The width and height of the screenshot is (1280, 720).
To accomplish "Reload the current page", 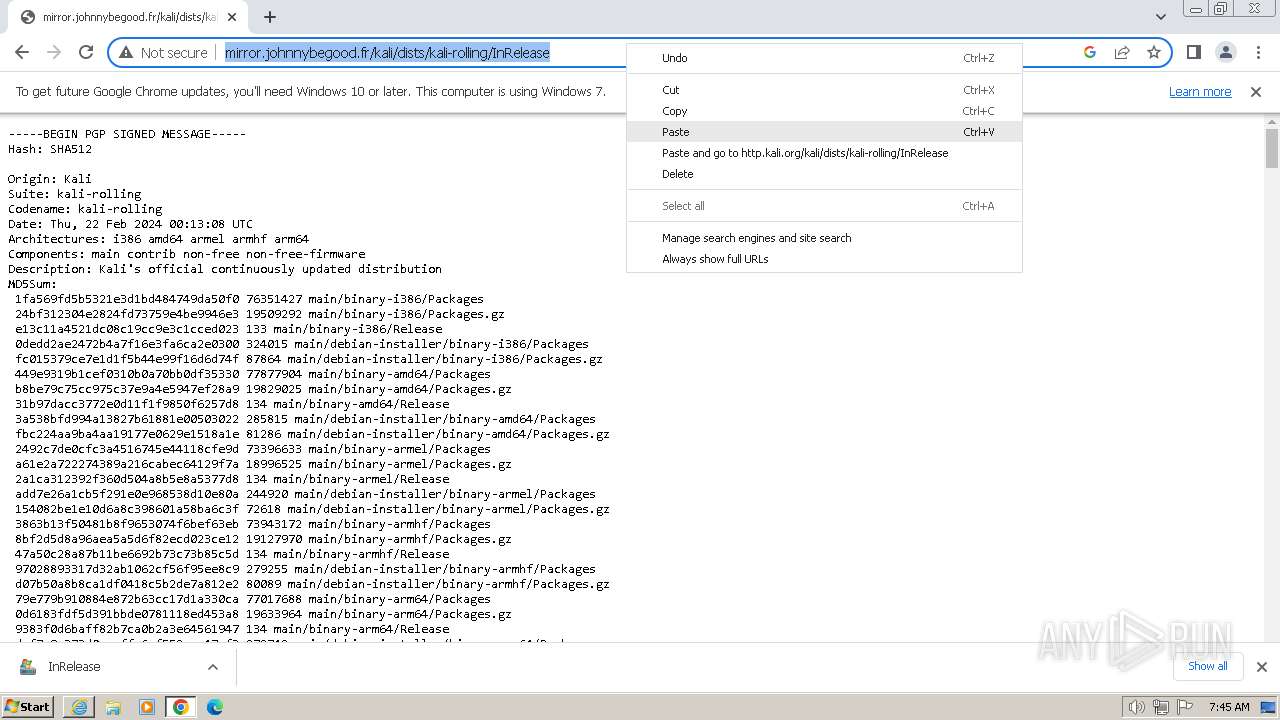I will [86, 52].
